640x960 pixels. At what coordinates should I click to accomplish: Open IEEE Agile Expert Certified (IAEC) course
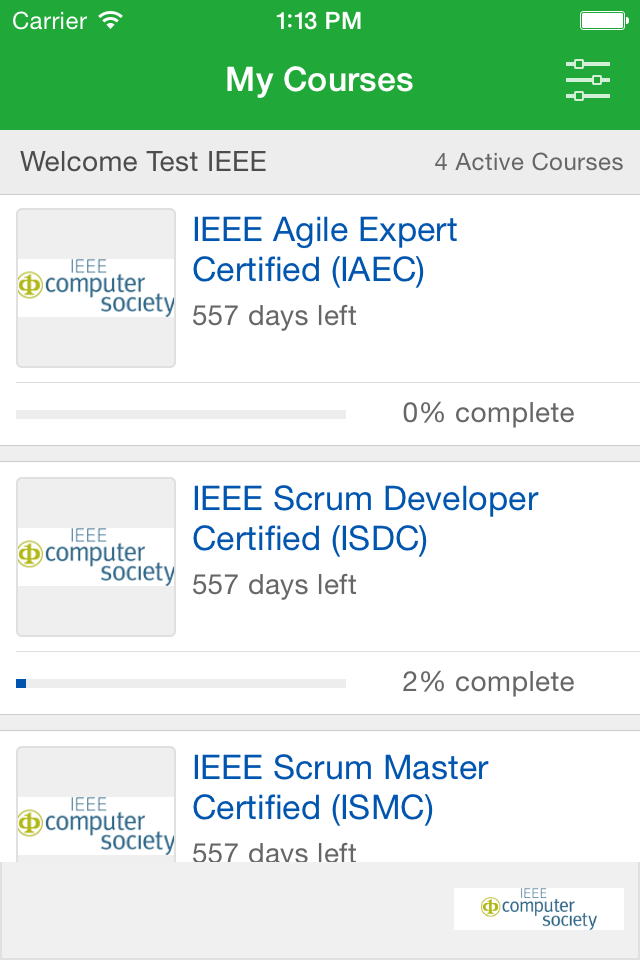[x=324, y=249]
